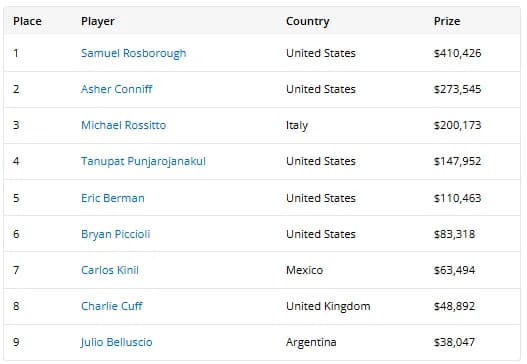The width and height of the screenshot is (527, 364).
Task: Select the $38,047 prize cell
Action: [x=454, y=342]
